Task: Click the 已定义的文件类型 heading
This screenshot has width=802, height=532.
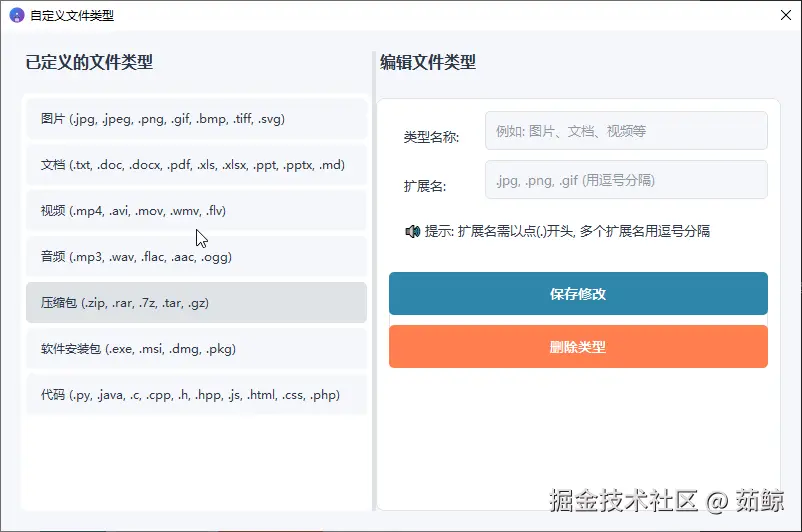Action: tap(89, 62)
